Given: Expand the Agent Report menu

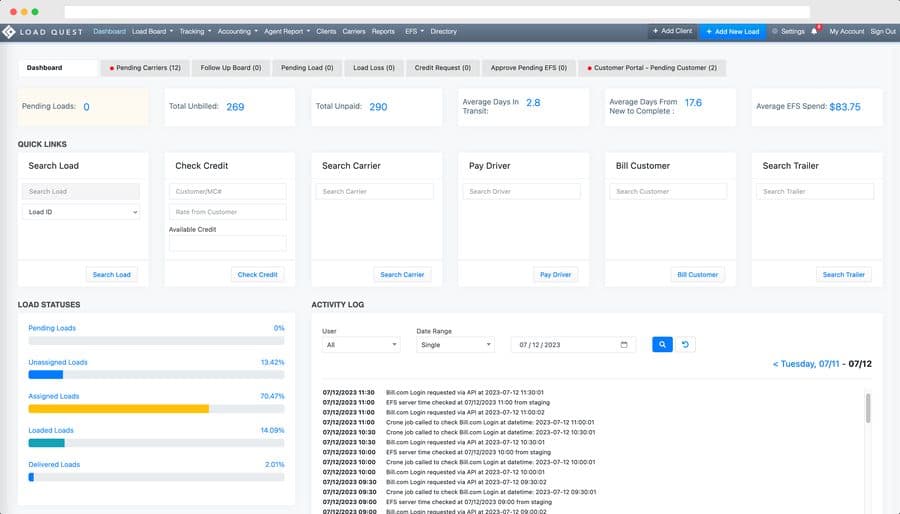Looking at the screenshot, I should pos(287,32).
